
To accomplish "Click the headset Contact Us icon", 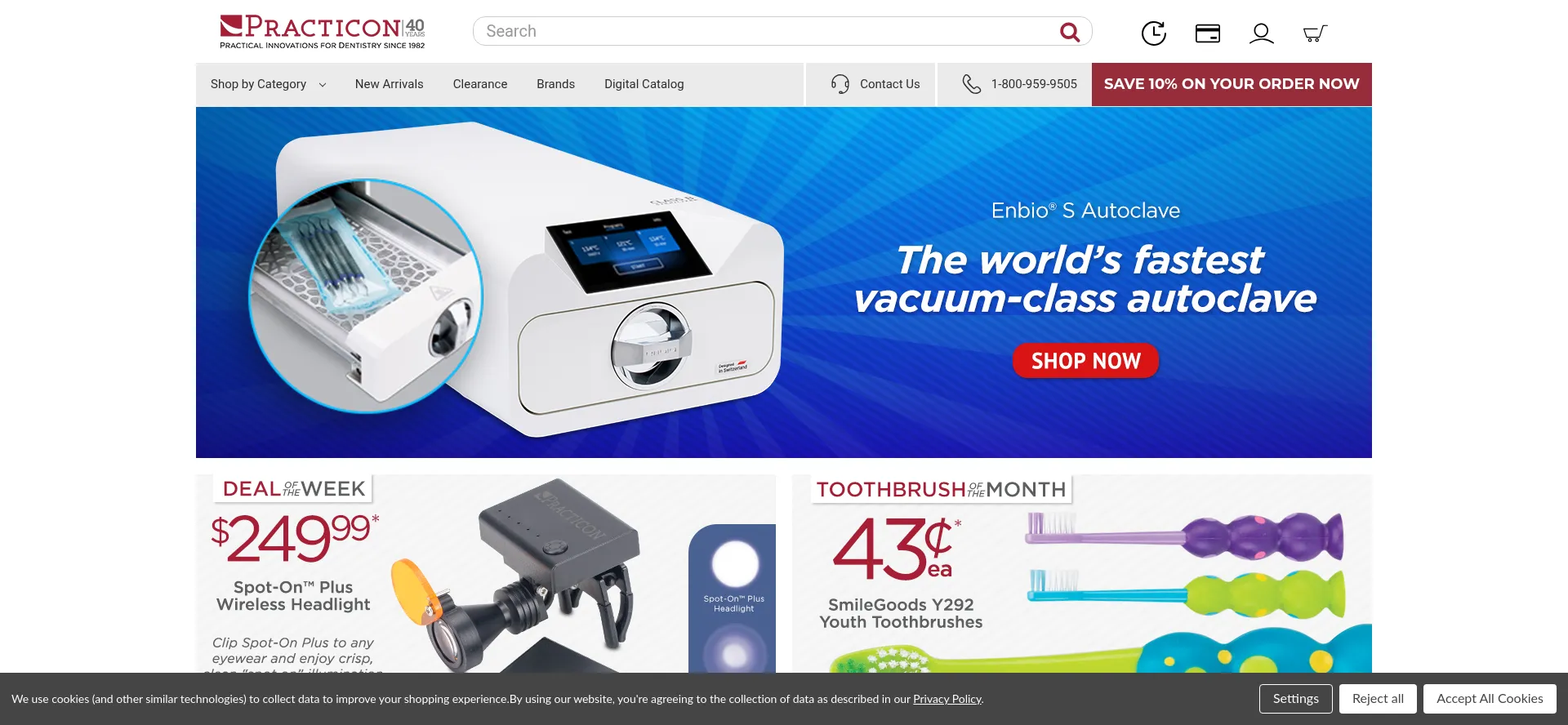I will 840,84.
